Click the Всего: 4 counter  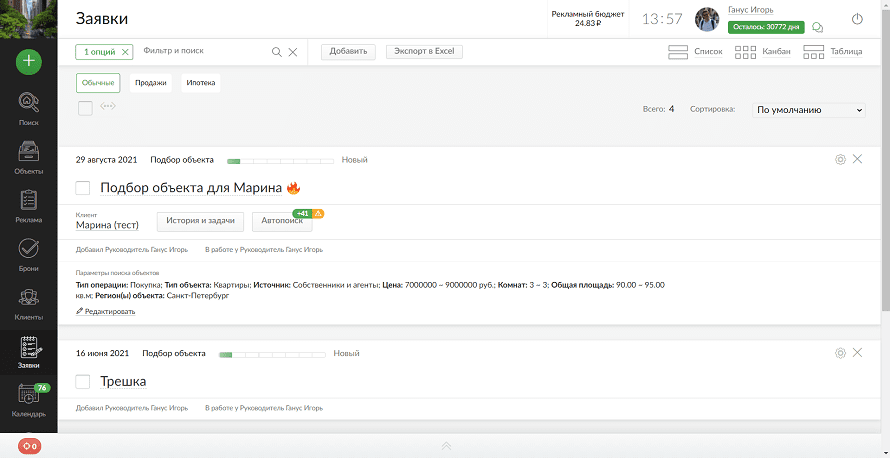[658, 110]
